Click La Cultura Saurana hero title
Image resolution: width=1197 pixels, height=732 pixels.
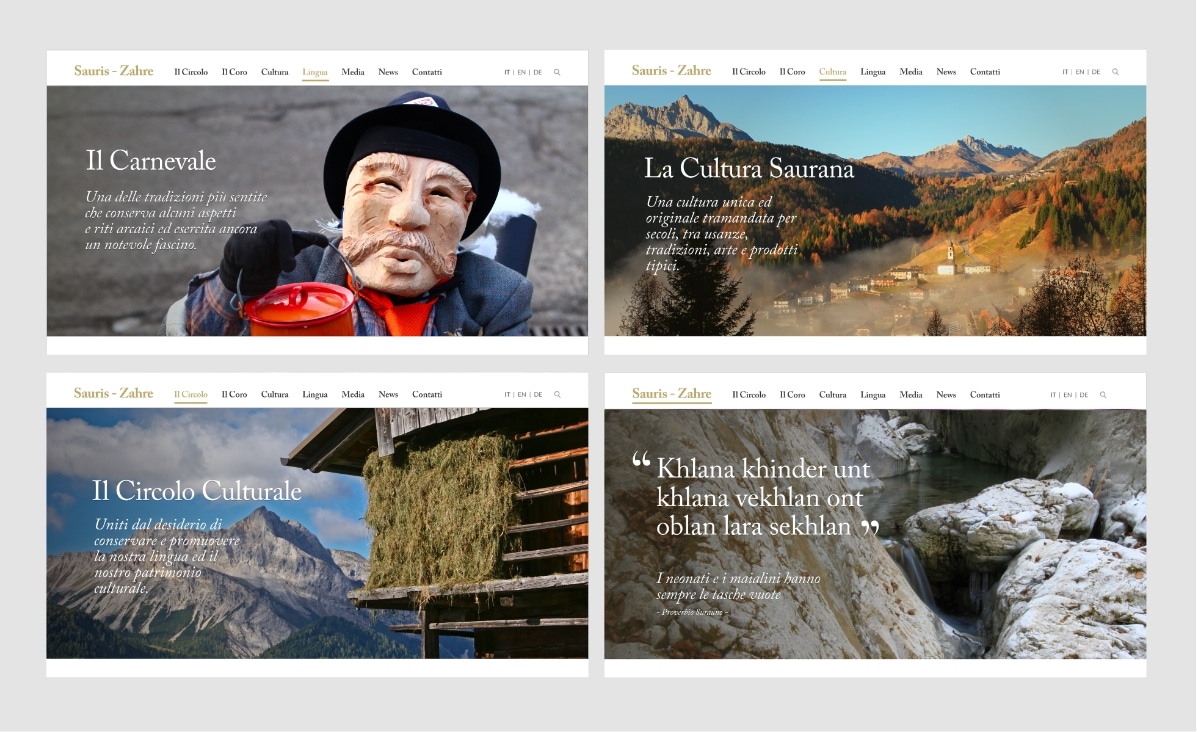(748, 168)
